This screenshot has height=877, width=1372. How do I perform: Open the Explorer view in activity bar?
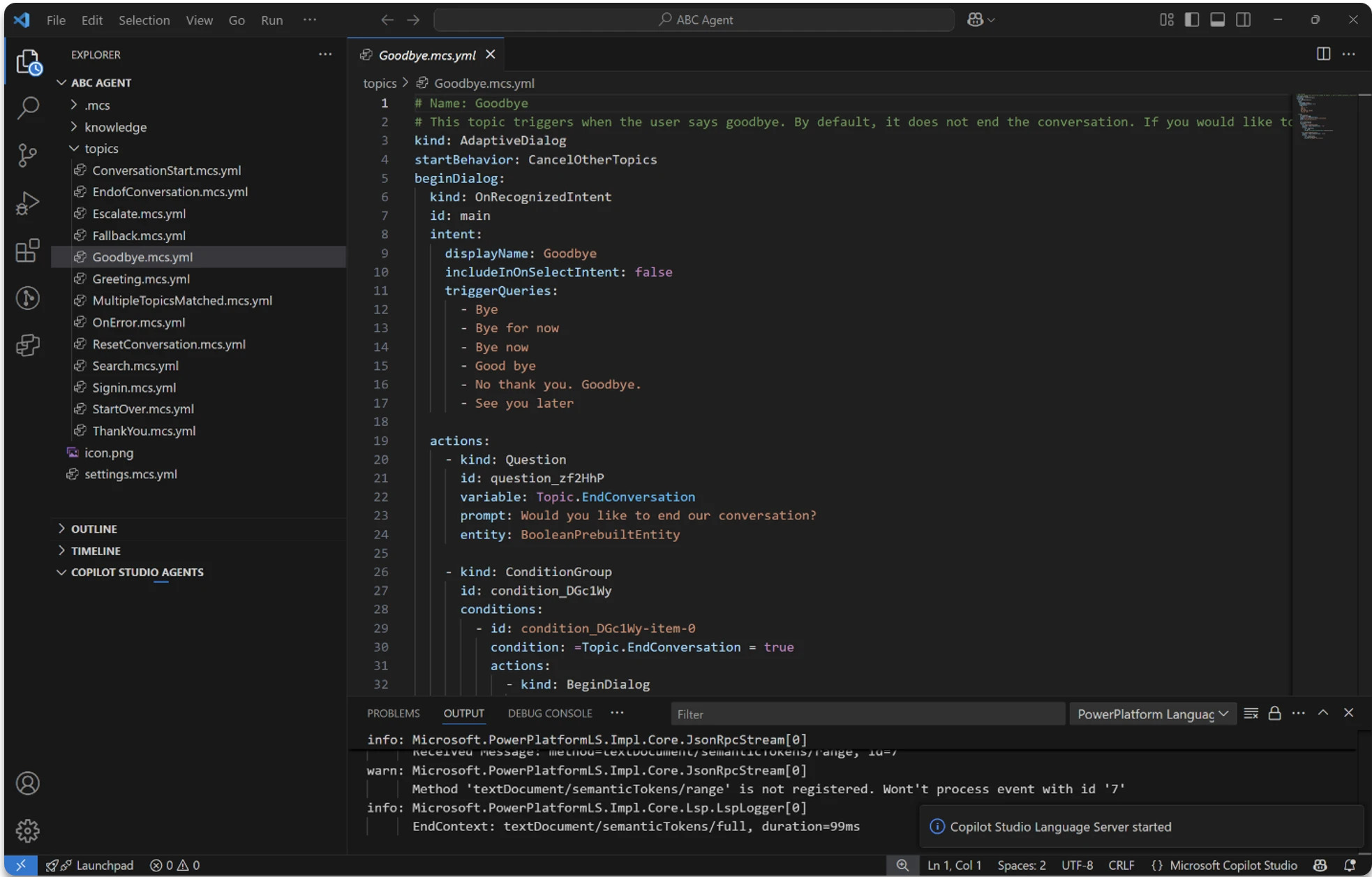[x=28, y=62]
